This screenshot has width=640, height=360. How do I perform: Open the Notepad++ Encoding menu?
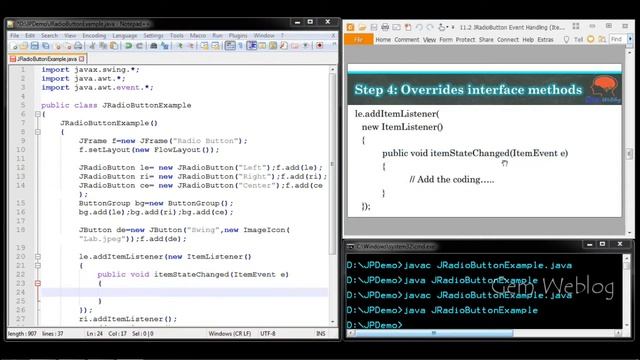click(94, 36)
